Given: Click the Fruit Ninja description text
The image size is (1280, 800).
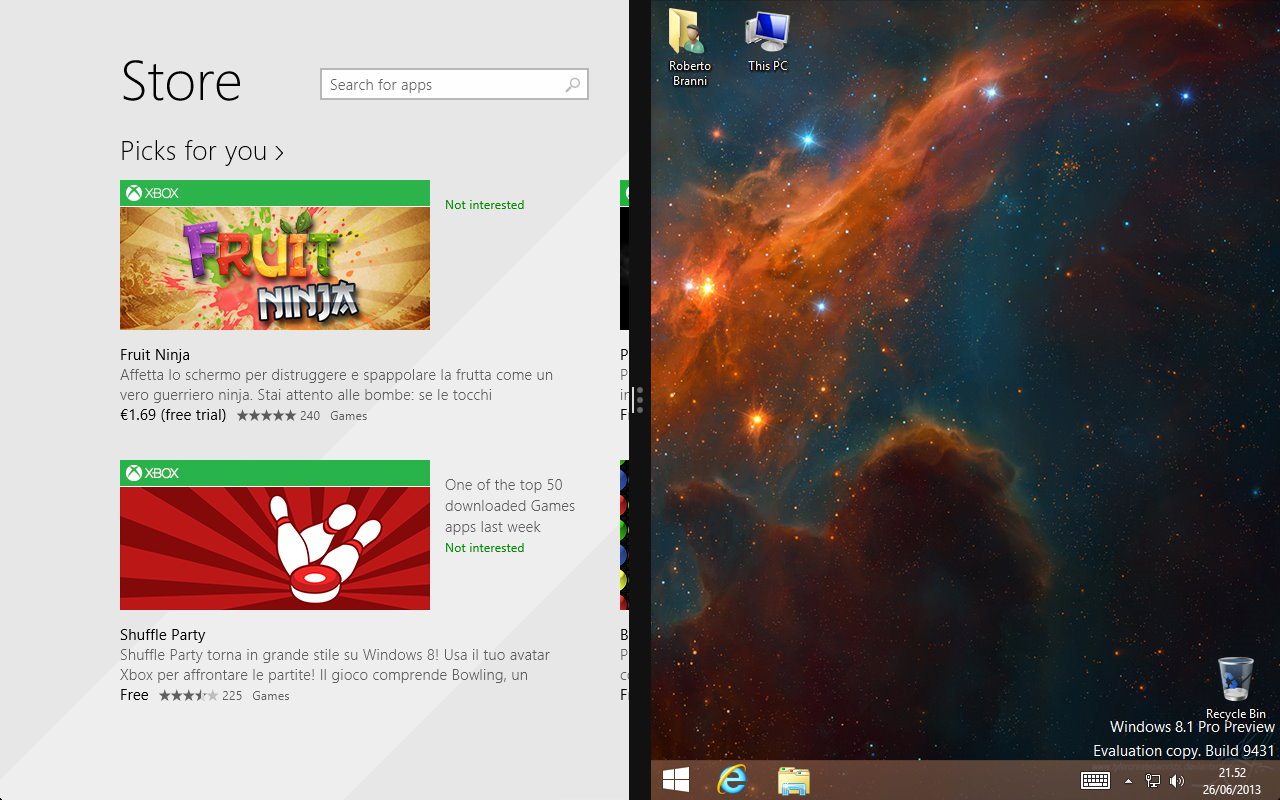Looking at the screenshot, I should pyautogui.click(x=336, y=385).
